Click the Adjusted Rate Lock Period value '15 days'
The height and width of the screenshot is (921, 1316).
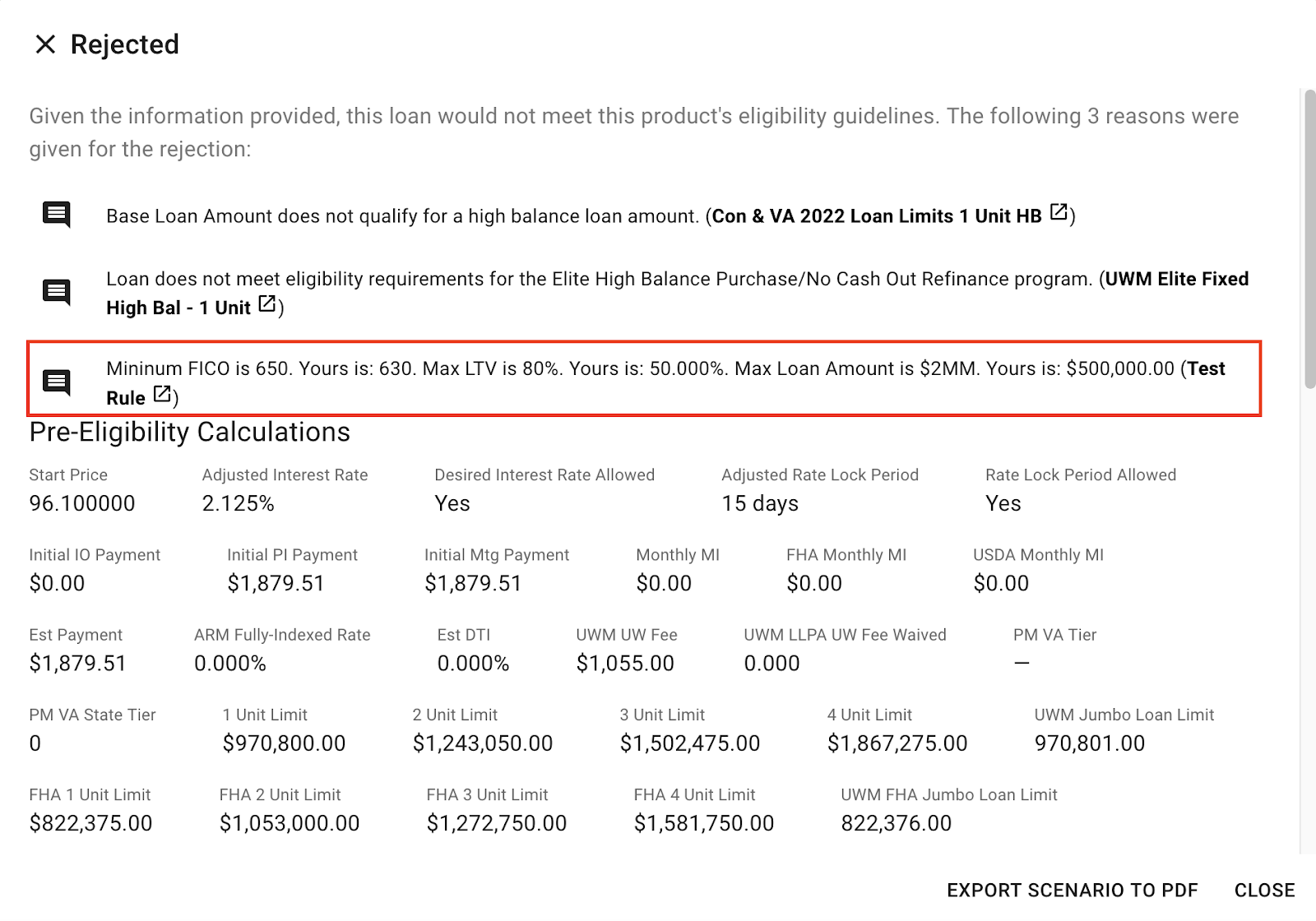coord(760,503)
